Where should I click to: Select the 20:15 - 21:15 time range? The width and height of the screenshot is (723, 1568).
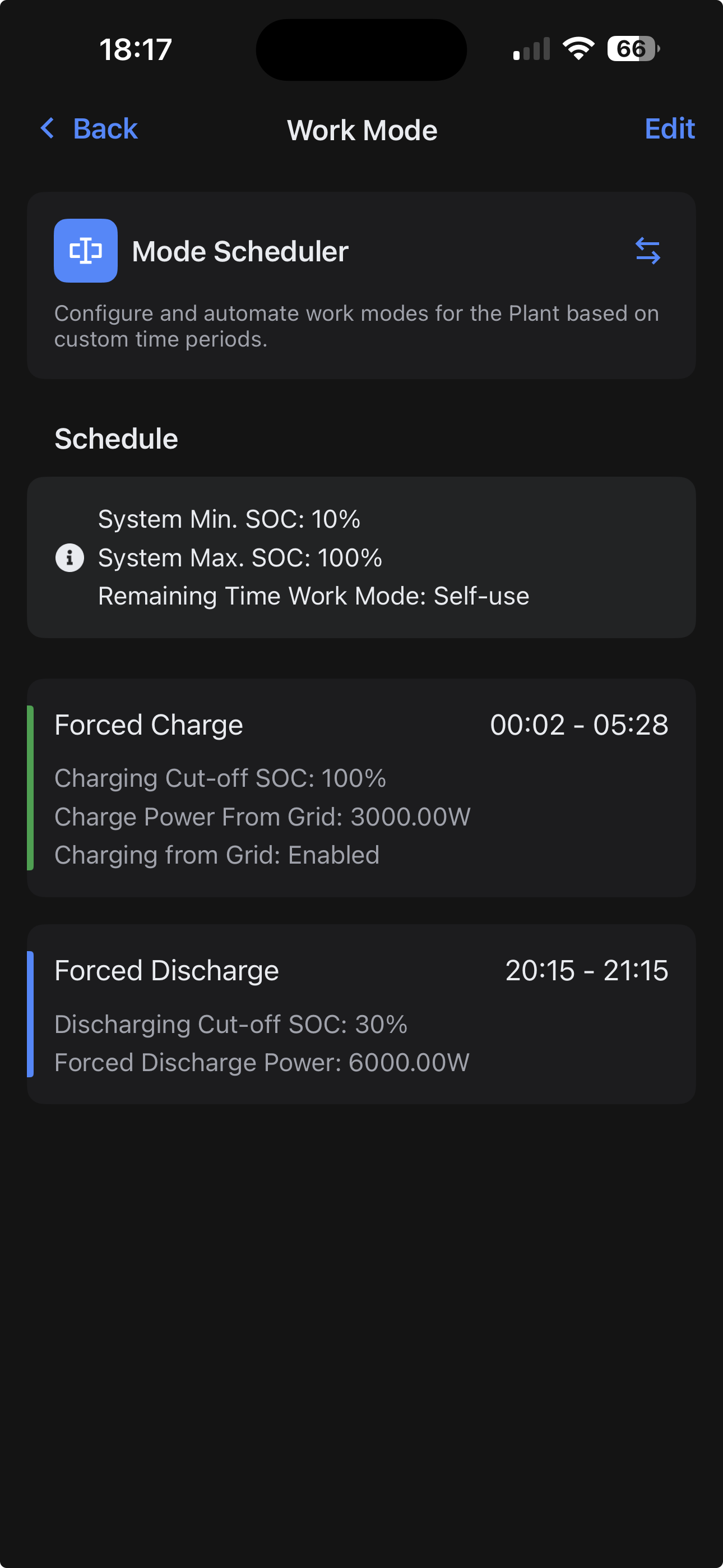coord(587,971)
